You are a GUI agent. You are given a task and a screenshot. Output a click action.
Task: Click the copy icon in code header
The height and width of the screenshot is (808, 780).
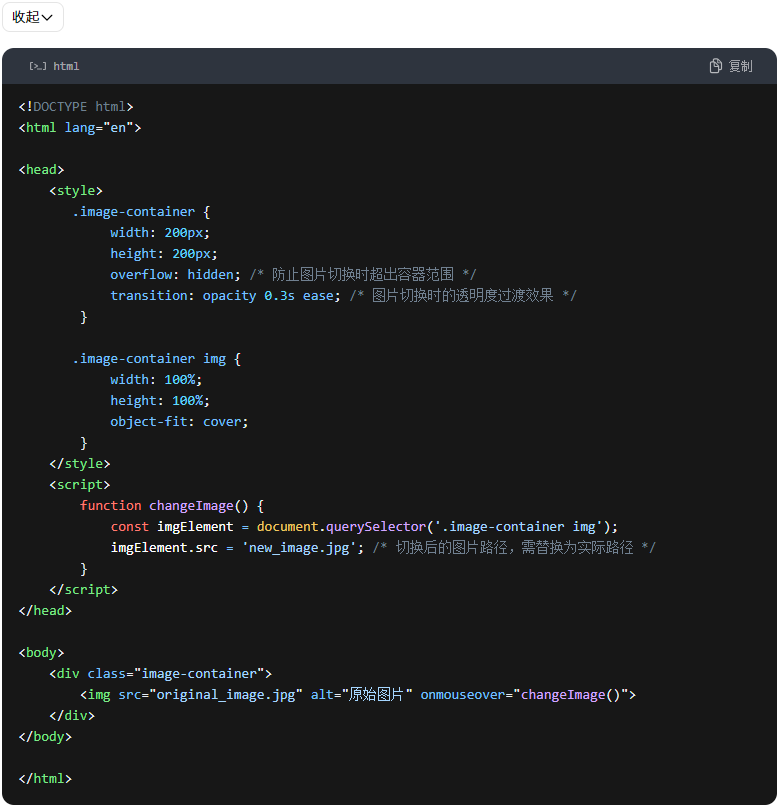pos(716,66)
